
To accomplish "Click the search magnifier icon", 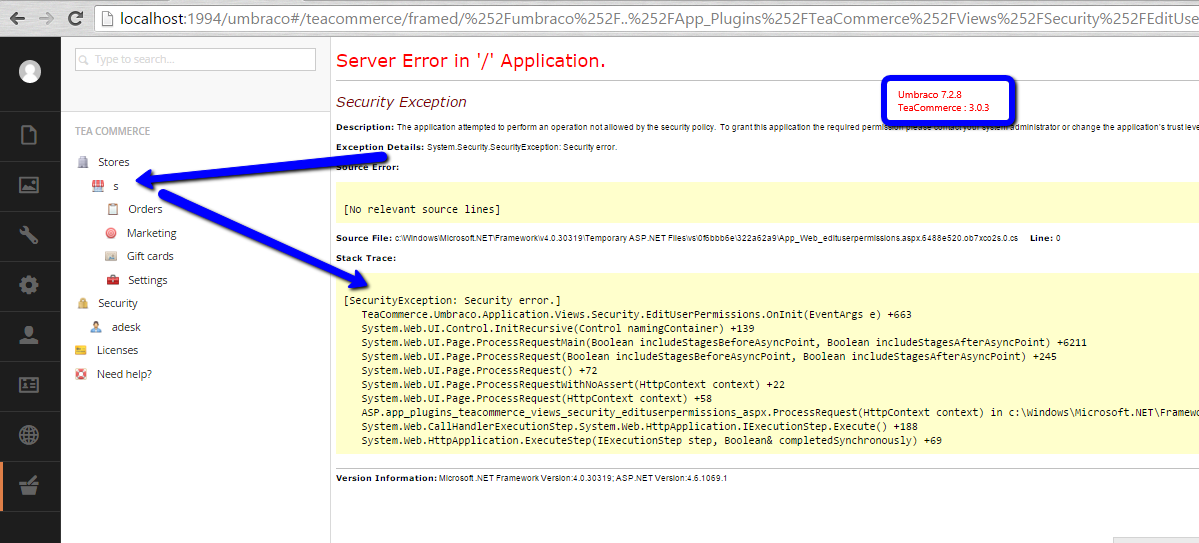I will click(84, 60).
